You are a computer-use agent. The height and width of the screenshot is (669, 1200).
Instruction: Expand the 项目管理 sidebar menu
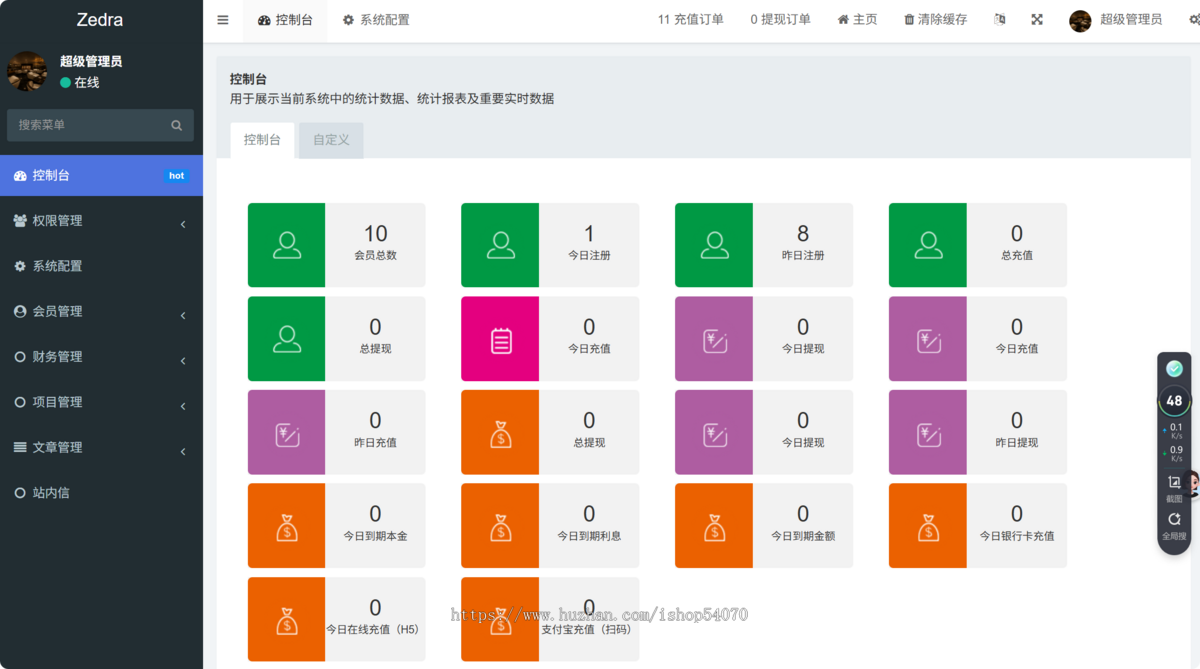(x=101, y=402)
